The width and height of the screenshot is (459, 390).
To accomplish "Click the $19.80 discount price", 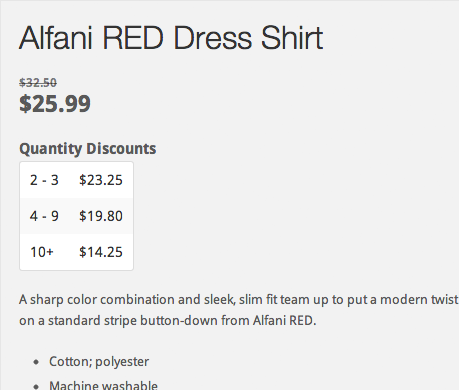I will pyautogui.click(x=101, y=216).
